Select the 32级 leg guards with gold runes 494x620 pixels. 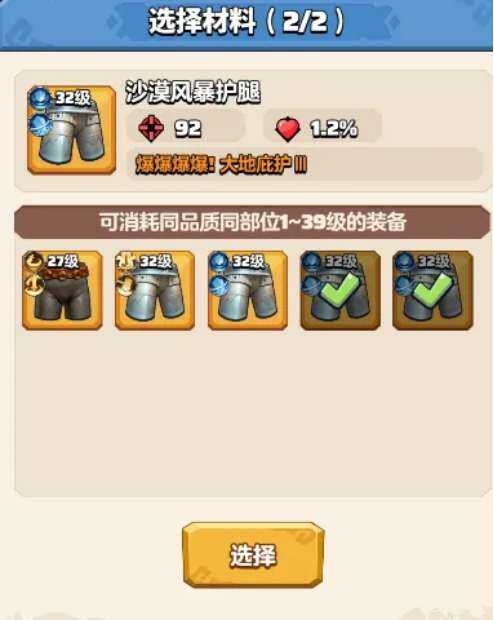(x=155, y=290)
